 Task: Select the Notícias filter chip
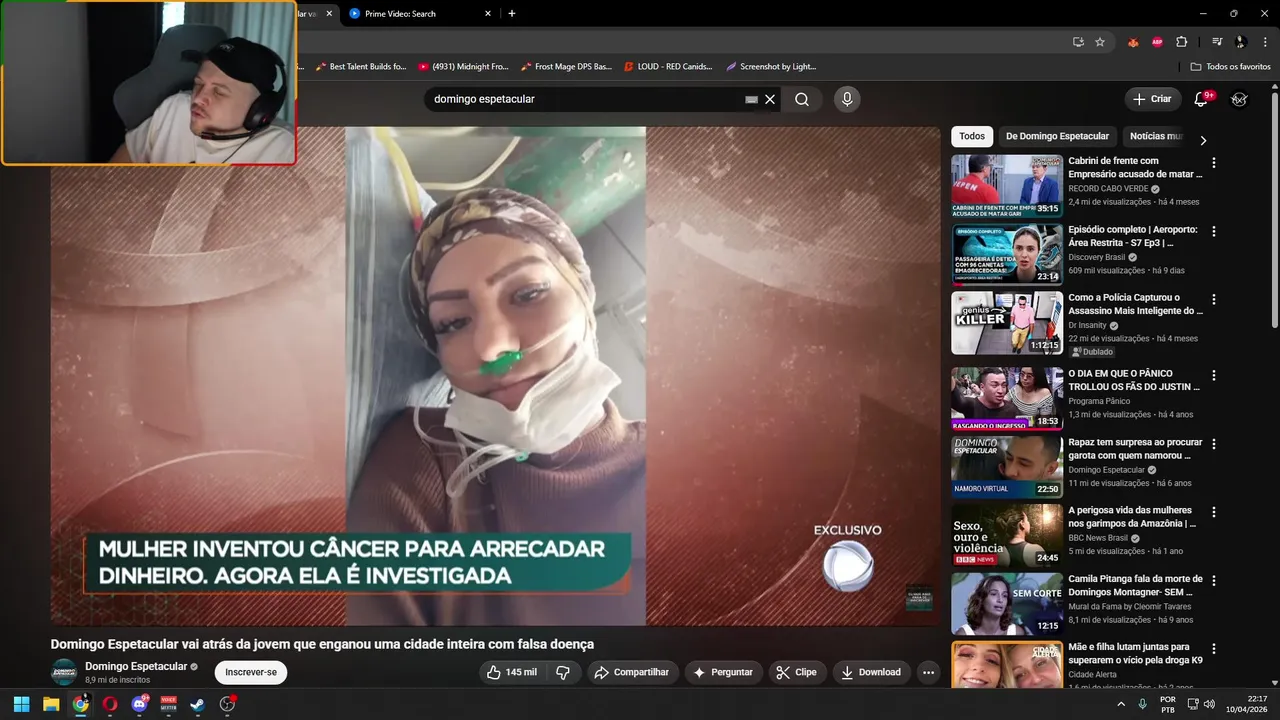click(x=1155, y=136)
